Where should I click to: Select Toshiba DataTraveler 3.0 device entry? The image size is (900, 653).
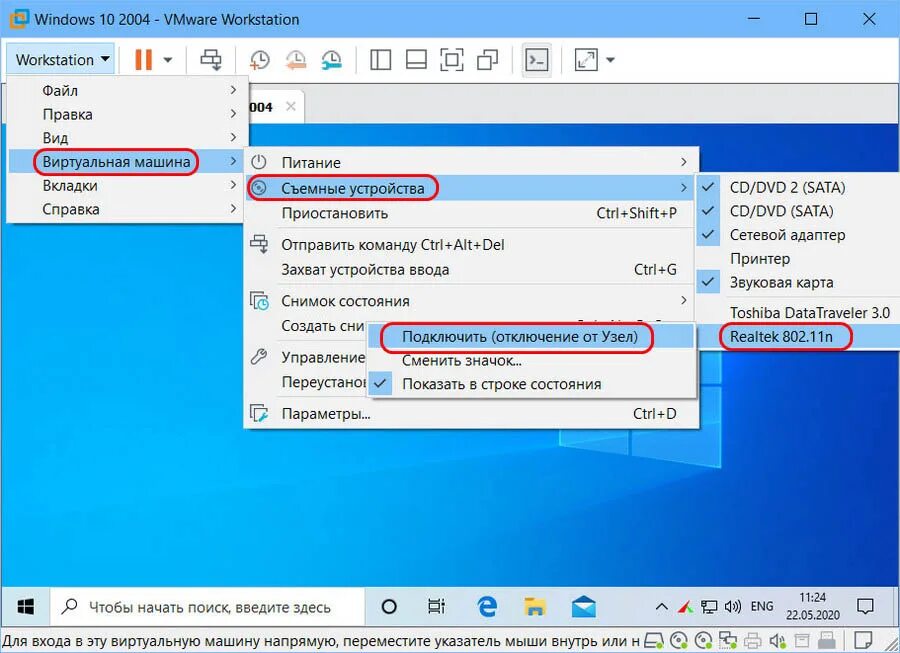[x=798, y=313]
